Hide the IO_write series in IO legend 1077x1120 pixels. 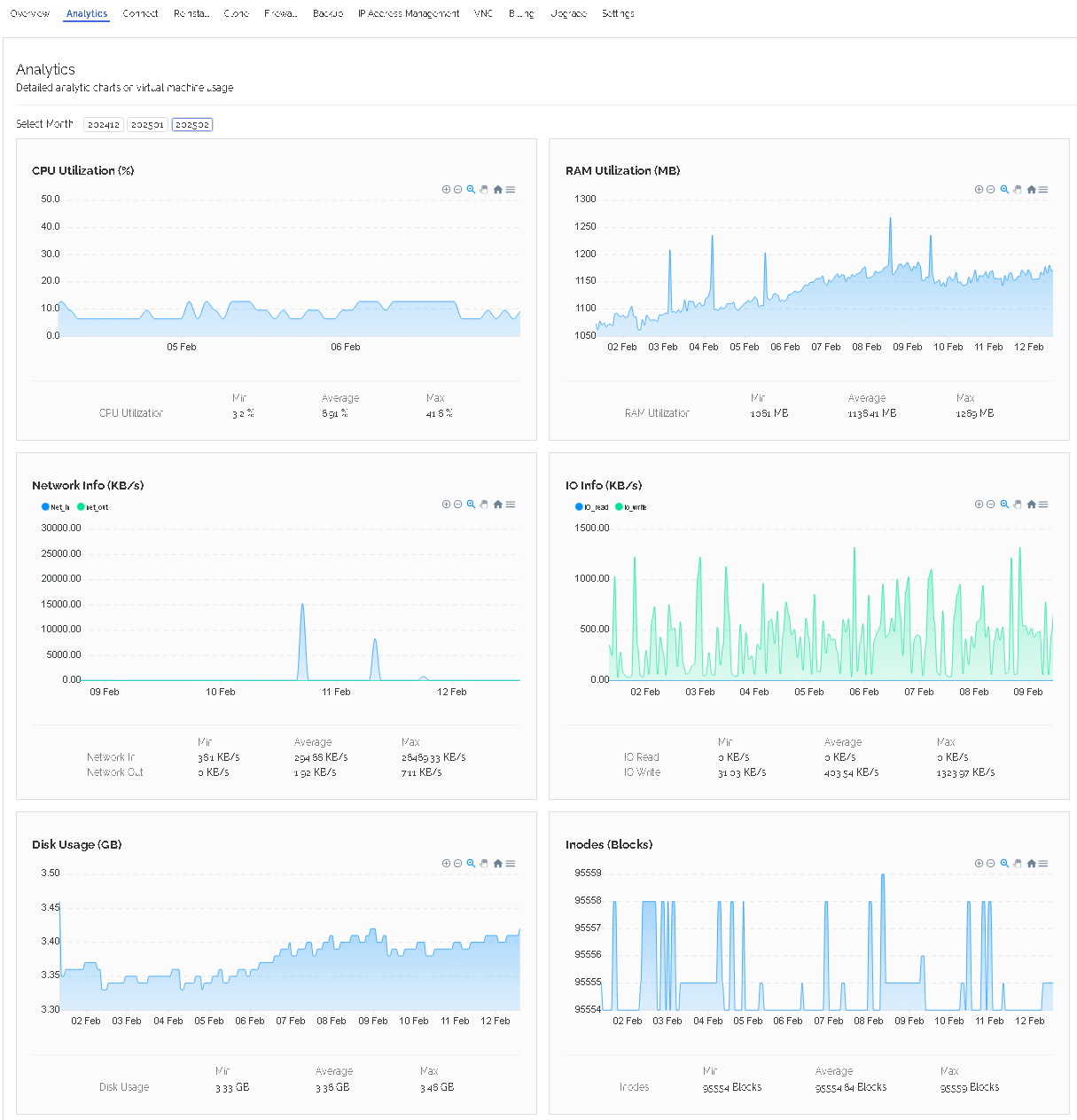635,507
